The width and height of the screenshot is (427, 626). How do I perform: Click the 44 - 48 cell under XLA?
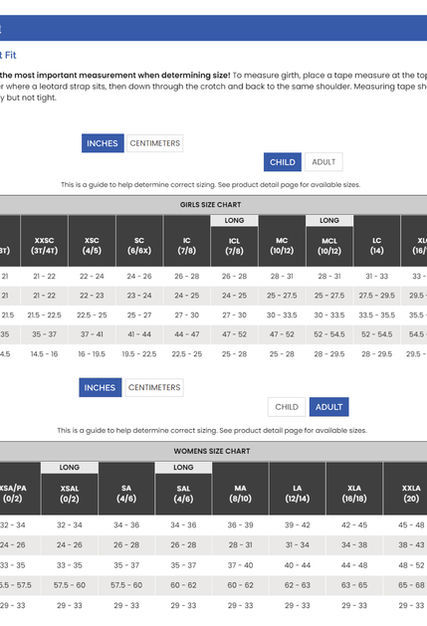(354, 565)
